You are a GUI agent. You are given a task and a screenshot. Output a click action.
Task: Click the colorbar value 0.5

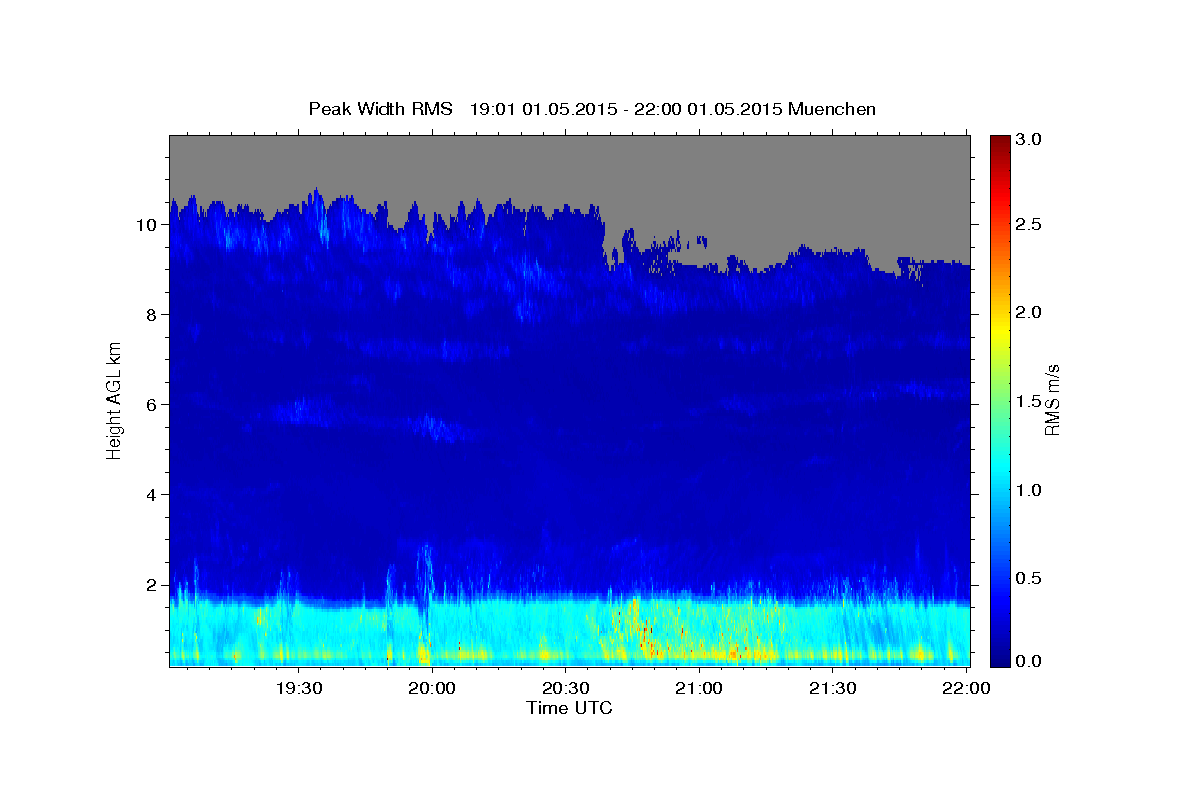pyautogui.click(x=1029, y=578)
